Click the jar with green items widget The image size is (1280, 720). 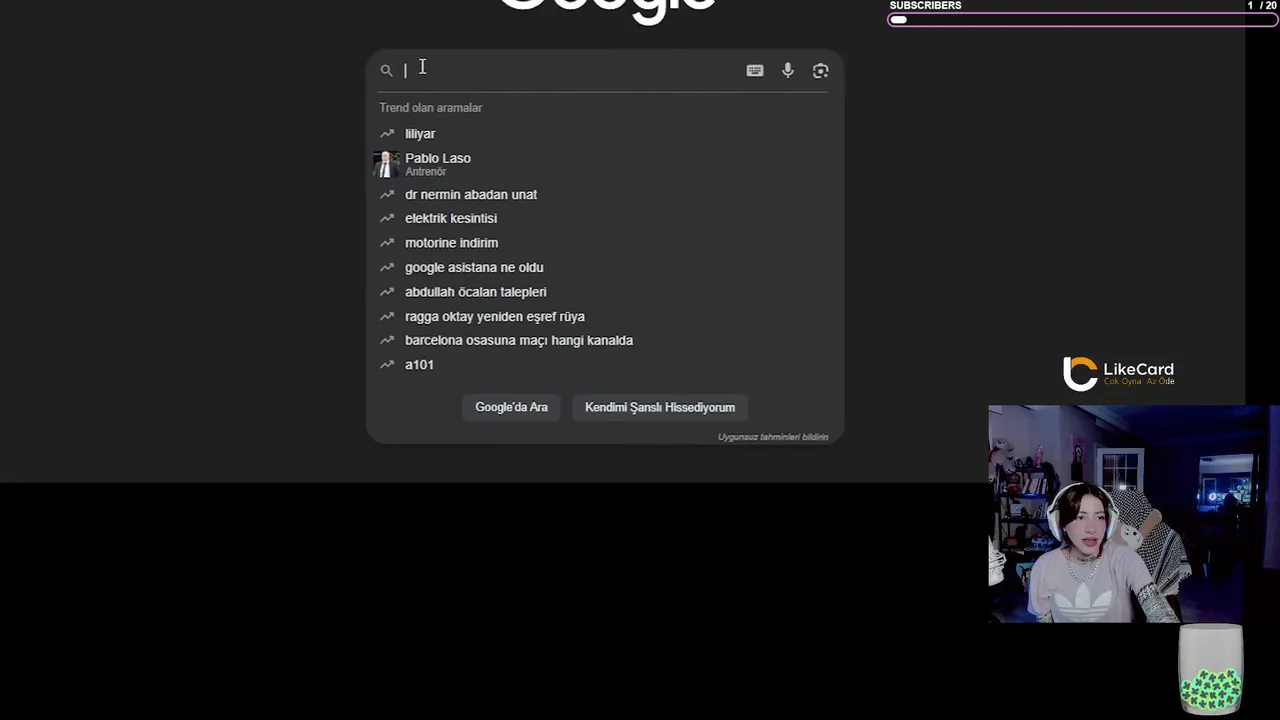[x=1211, y=669]
